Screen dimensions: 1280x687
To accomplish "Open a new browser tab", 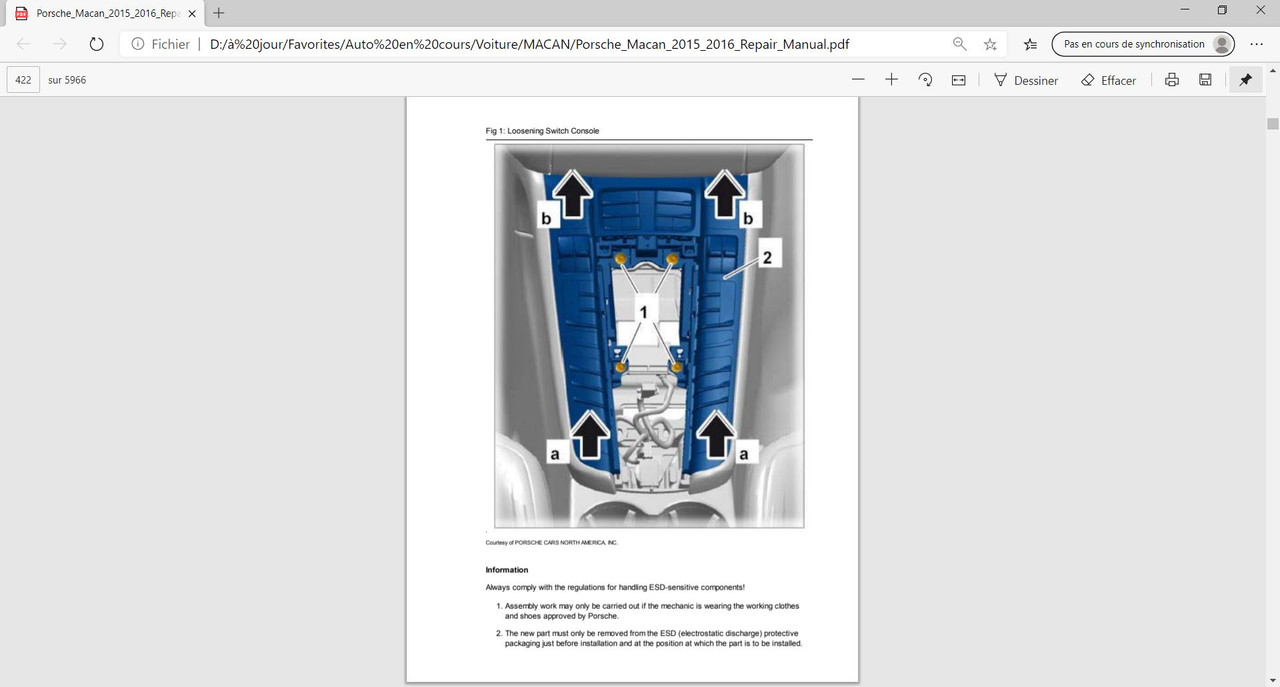I will (219, 13).
